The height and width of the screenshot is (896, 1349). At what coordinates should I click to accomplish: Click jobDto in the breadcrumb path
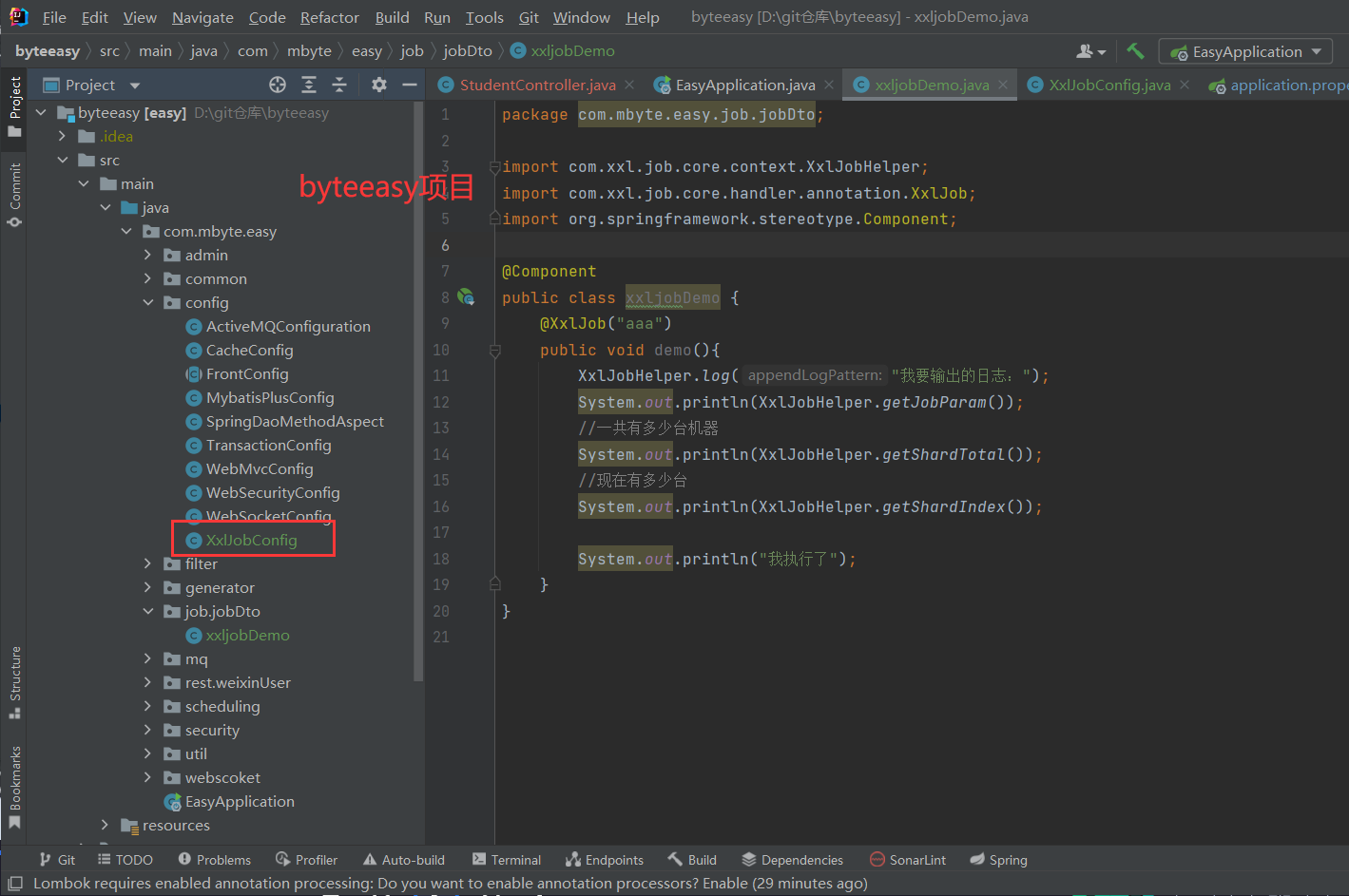468,51
